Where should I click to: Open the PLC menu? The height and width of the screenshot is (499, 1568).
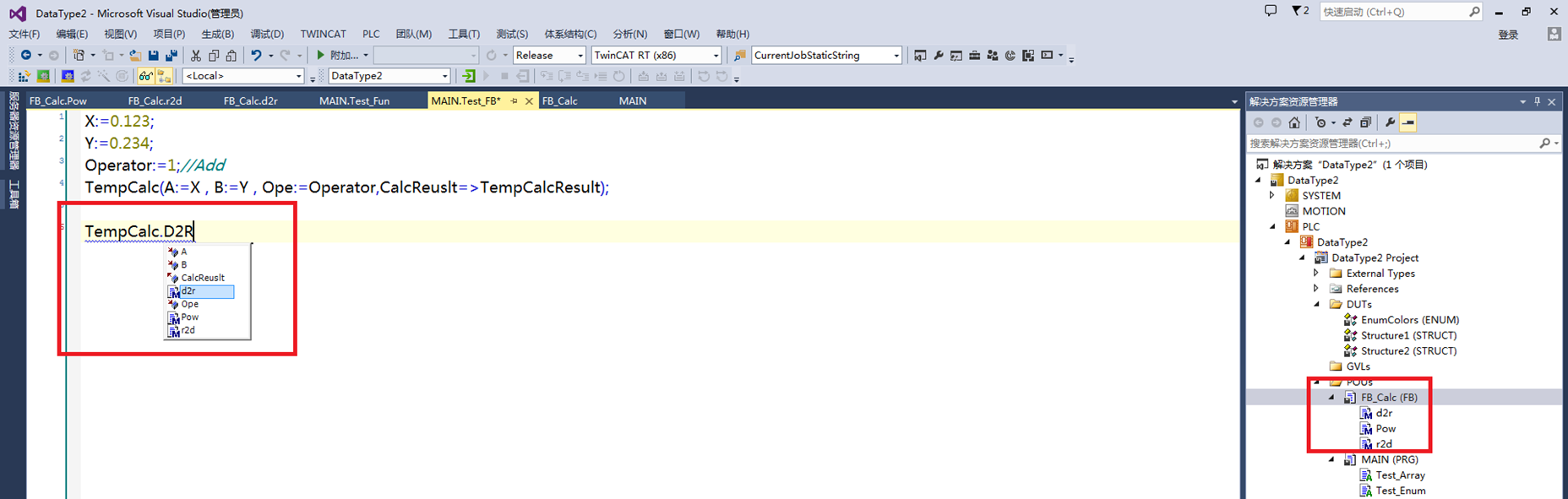pos(371,34)
